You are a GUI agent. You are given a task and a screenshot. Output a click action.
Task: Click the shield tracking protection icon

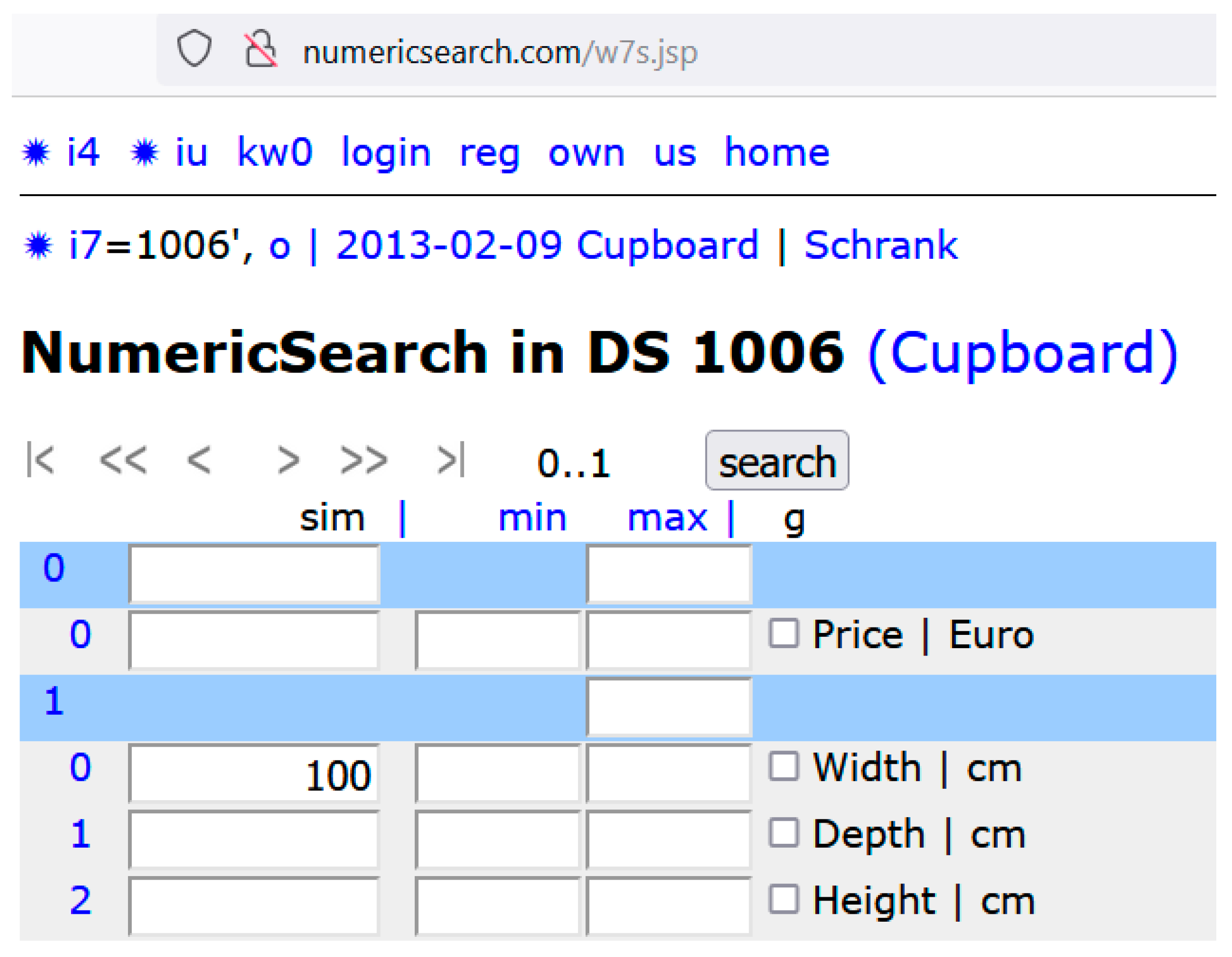tap(194, 49)
